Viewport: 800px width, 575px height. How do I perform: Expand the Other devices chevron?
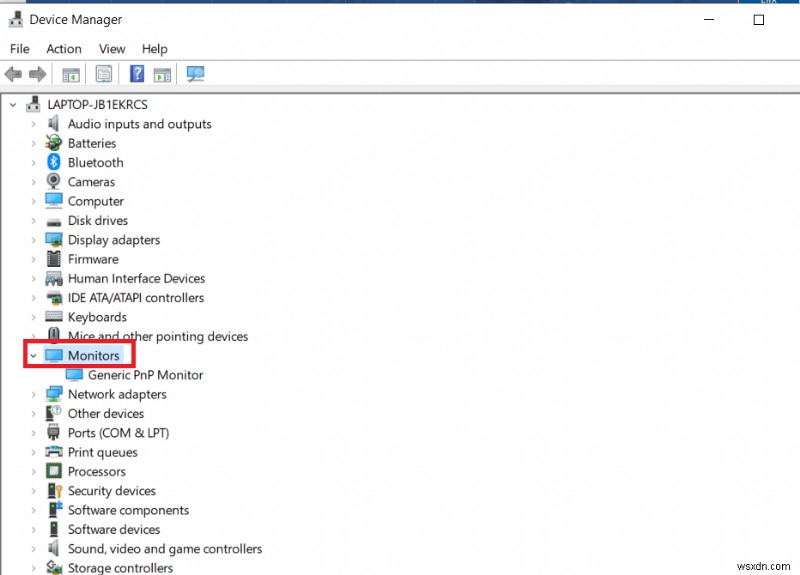(x=34, y=413)
